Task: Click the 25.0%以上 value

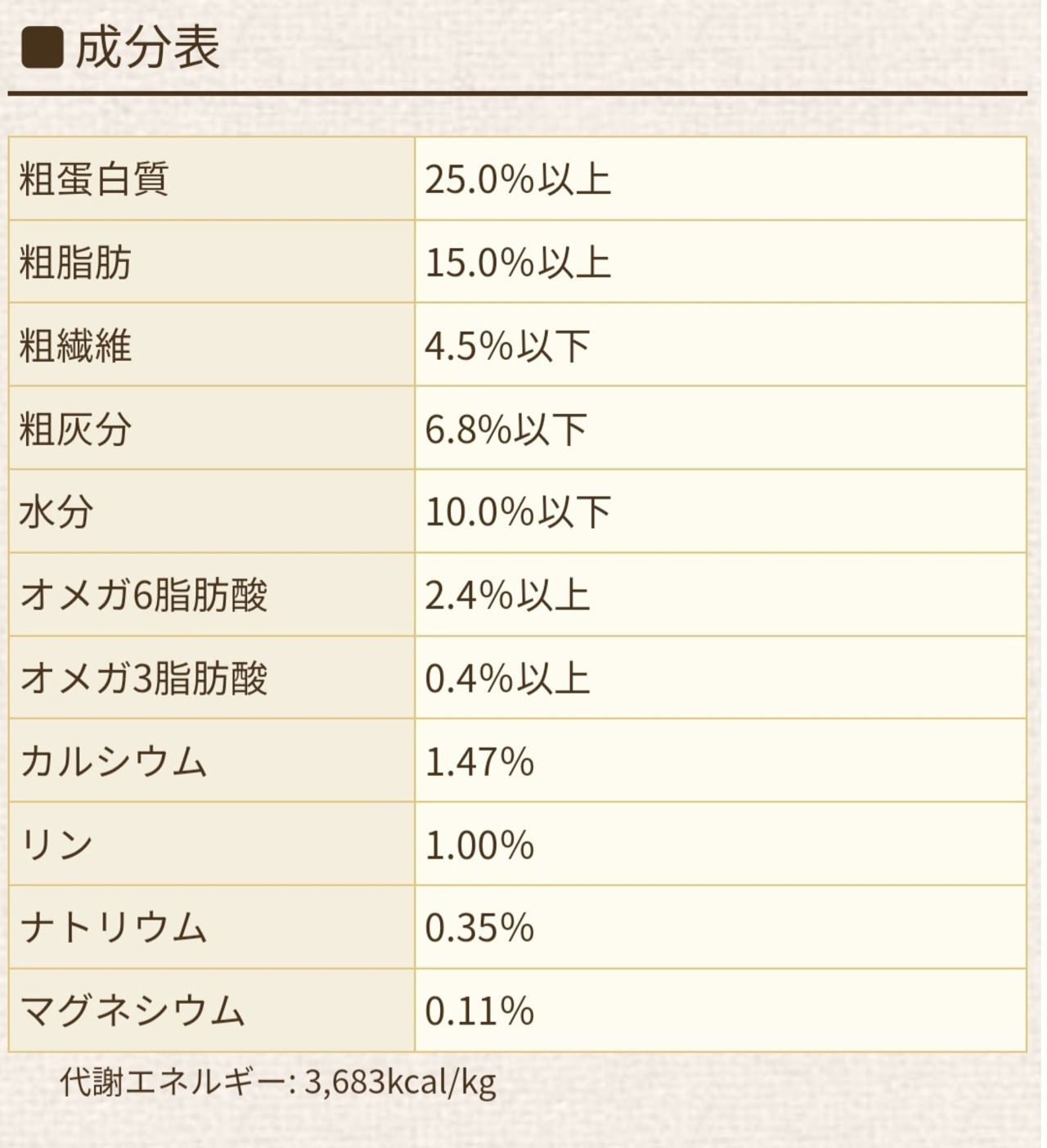Action: click(518, 179)
